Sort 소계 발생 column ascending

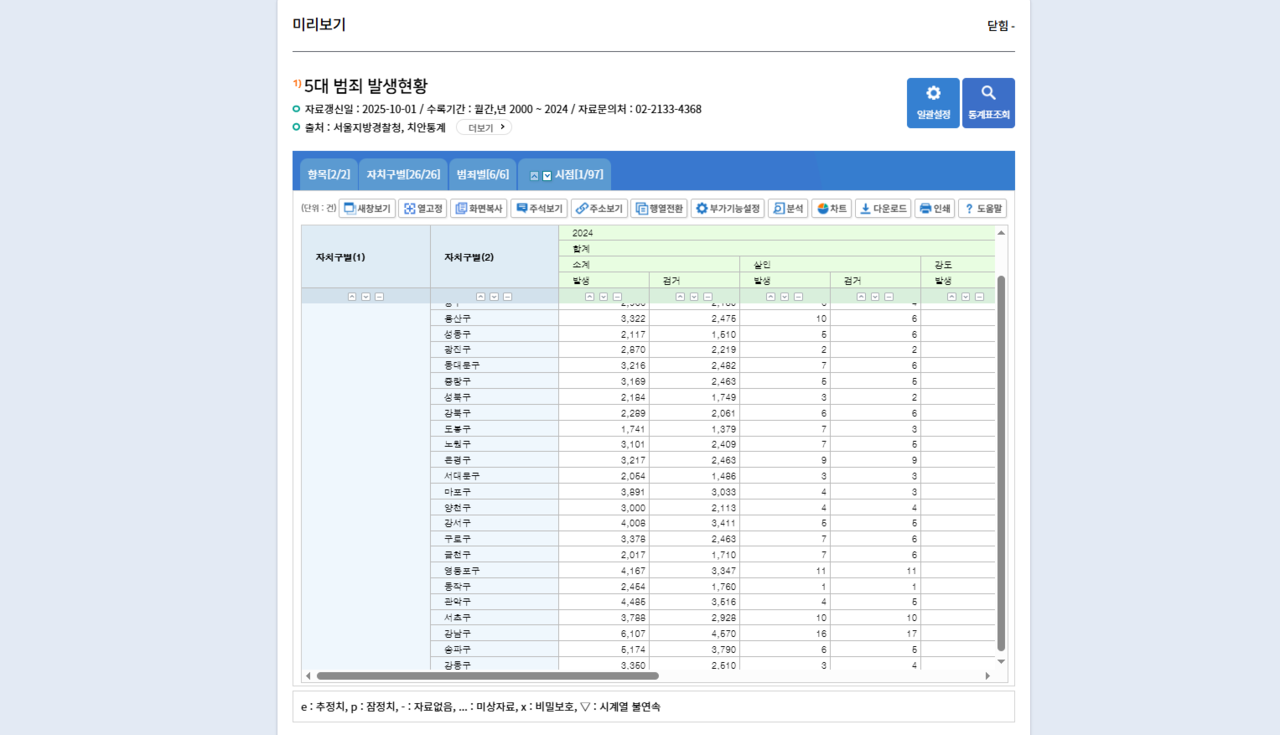590,296
